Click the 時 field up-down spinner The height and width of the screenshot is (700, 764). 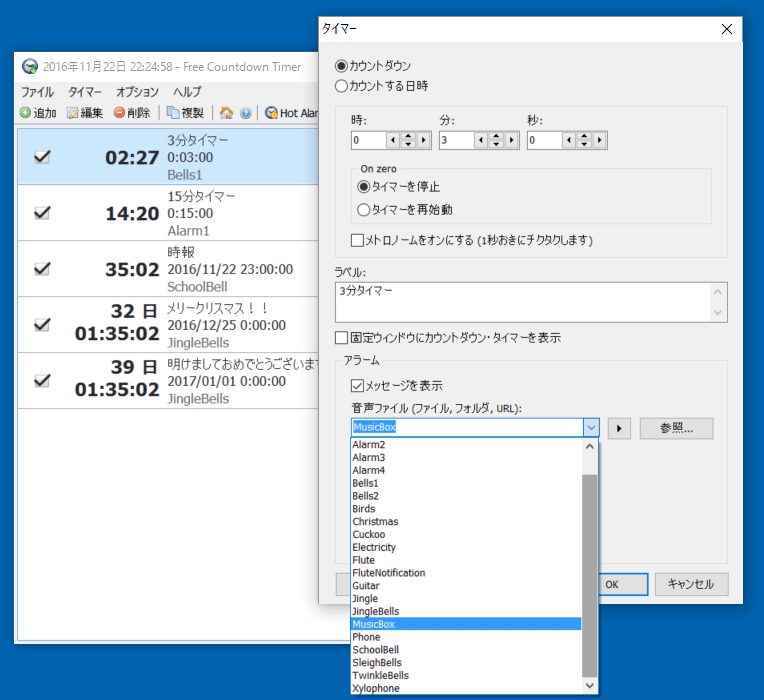pyautogui.click(x=408, y=140)
